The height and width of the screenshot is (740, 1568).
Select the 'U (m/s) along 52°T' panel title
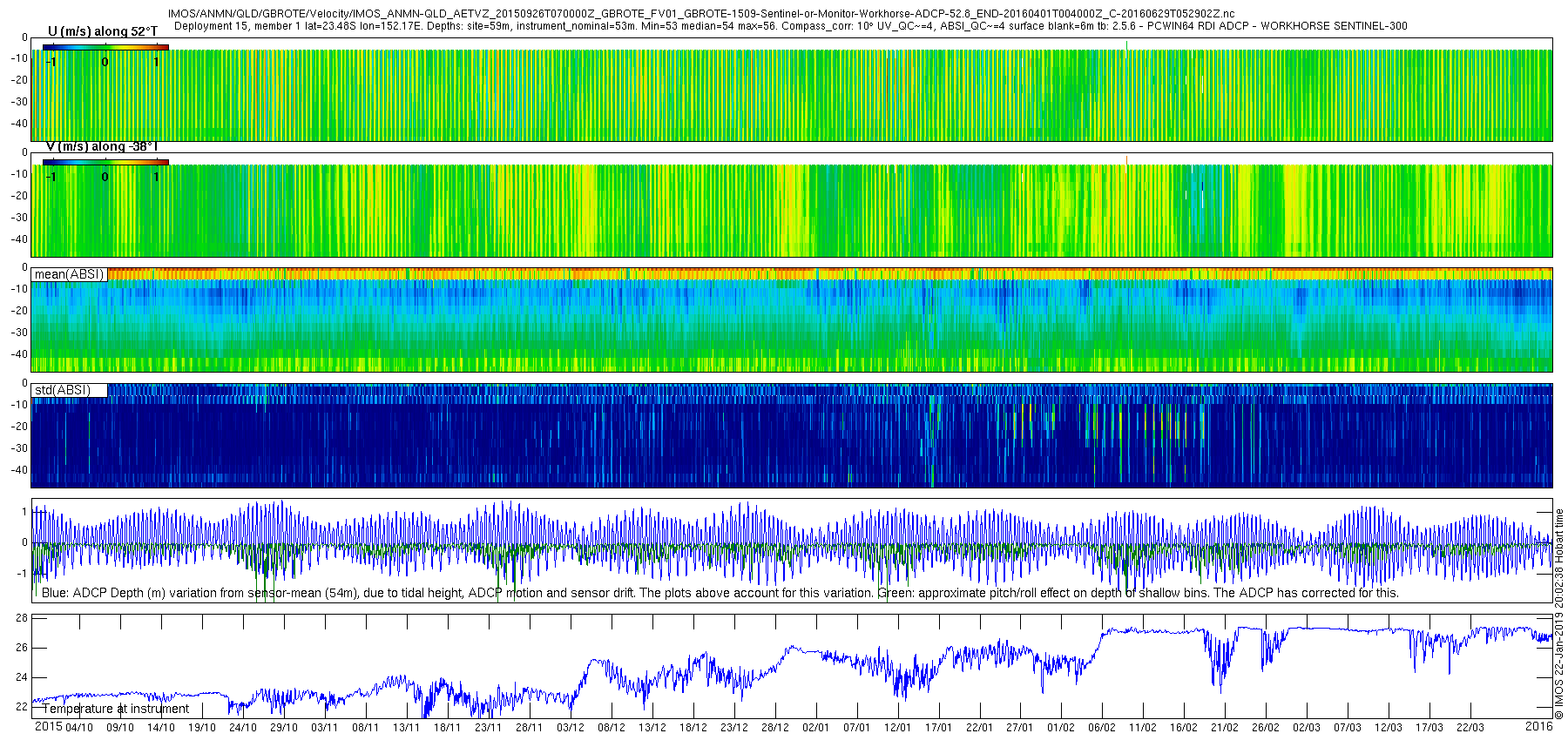click(x=103, y=31)
